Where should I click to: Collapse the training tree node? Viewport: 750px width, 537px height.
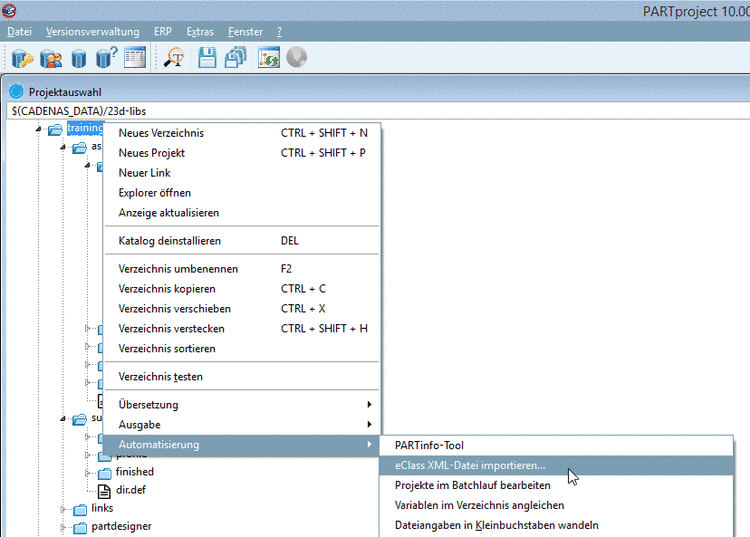tap(39, 129)
